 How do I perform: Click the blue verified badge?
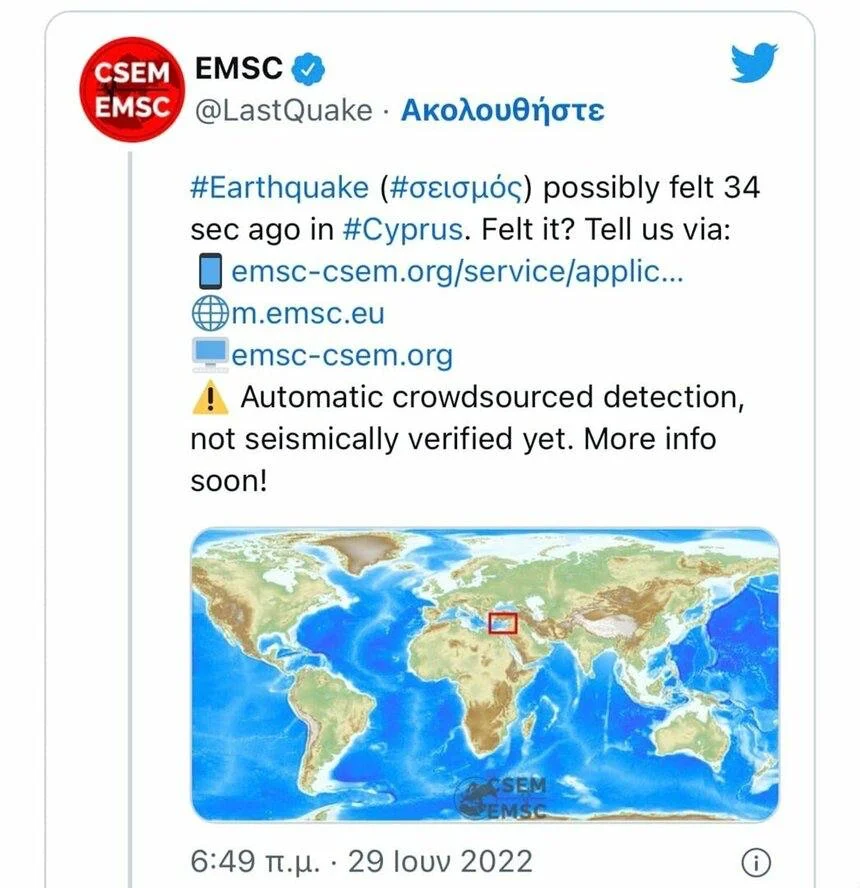[310, 69]
